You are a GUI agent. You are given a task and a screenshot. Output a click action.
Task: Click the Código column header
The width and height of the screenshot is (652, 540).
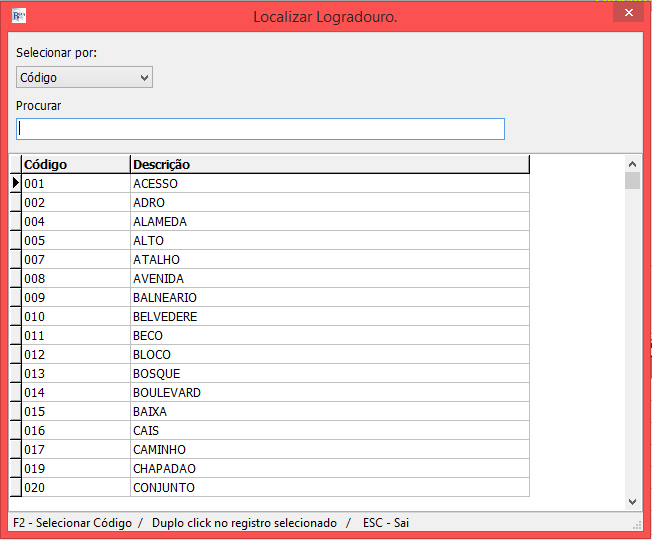75,164
